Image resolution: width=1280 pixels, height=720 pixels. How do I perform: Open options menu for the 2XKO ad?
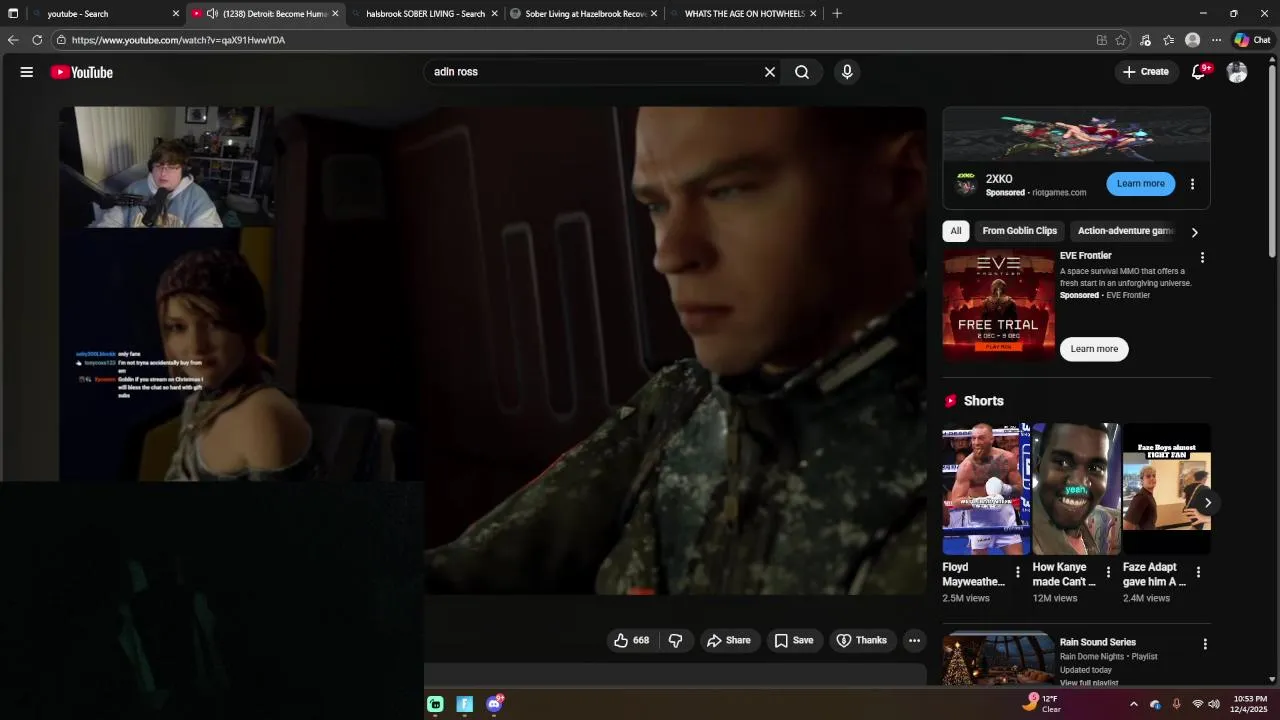[1192, 184]
